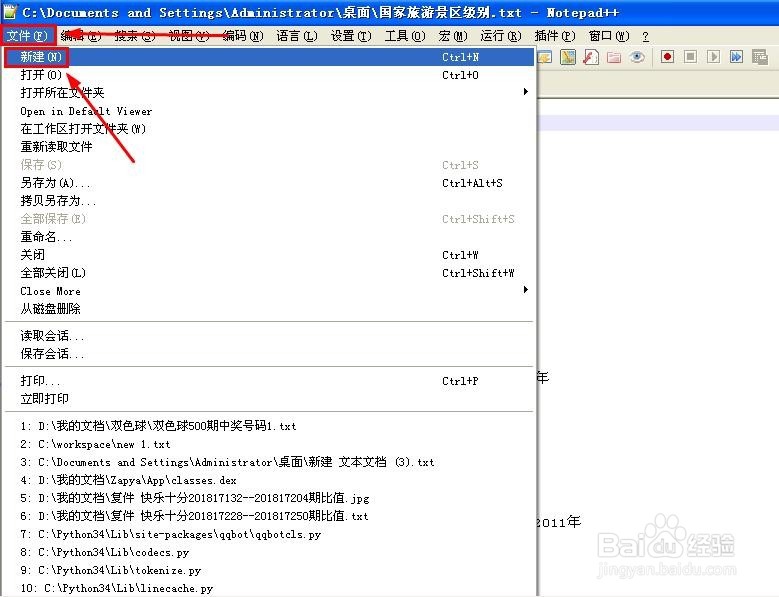Click the run macro multiple times icon

736,57
